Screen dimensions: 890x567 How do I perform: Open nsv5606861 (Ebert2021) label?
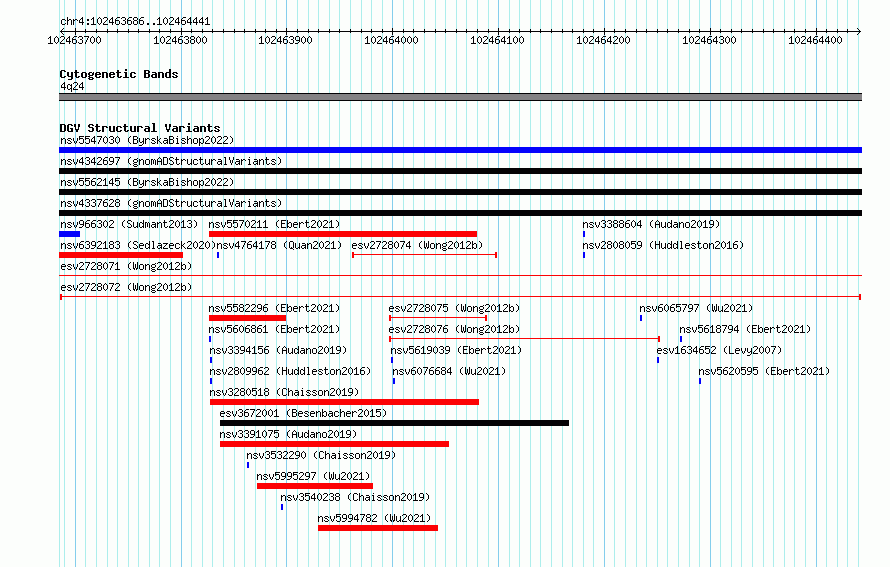tap(274, 329)
